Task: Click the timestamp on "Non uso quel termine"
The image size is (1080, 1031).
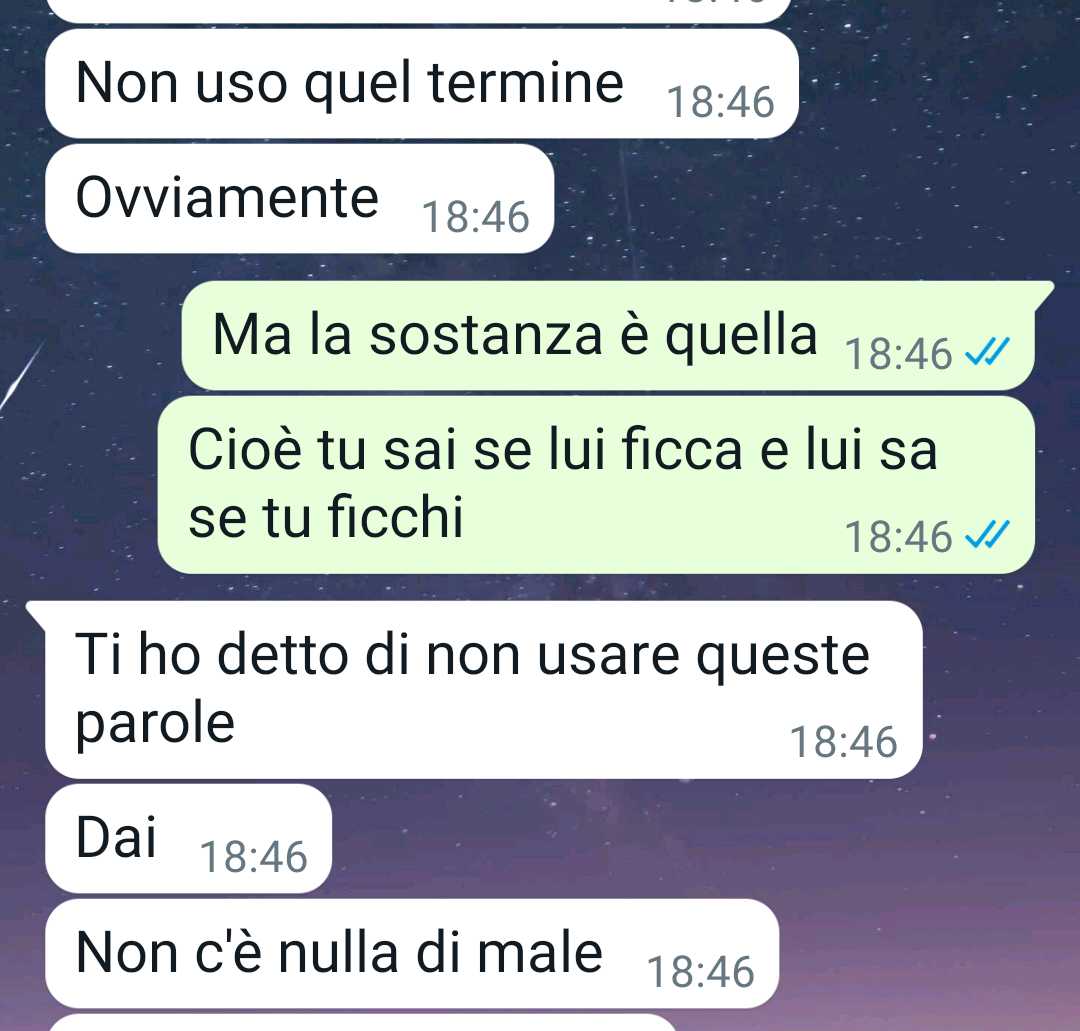Action: (720, 102)
